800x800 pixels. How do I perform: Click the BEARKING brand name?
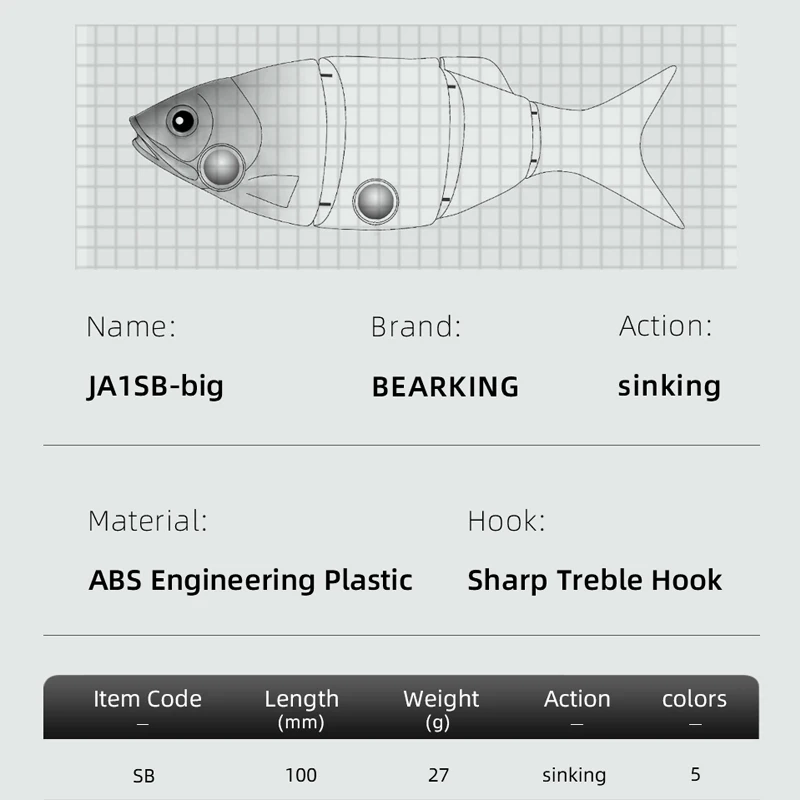(x=445, y=387)
